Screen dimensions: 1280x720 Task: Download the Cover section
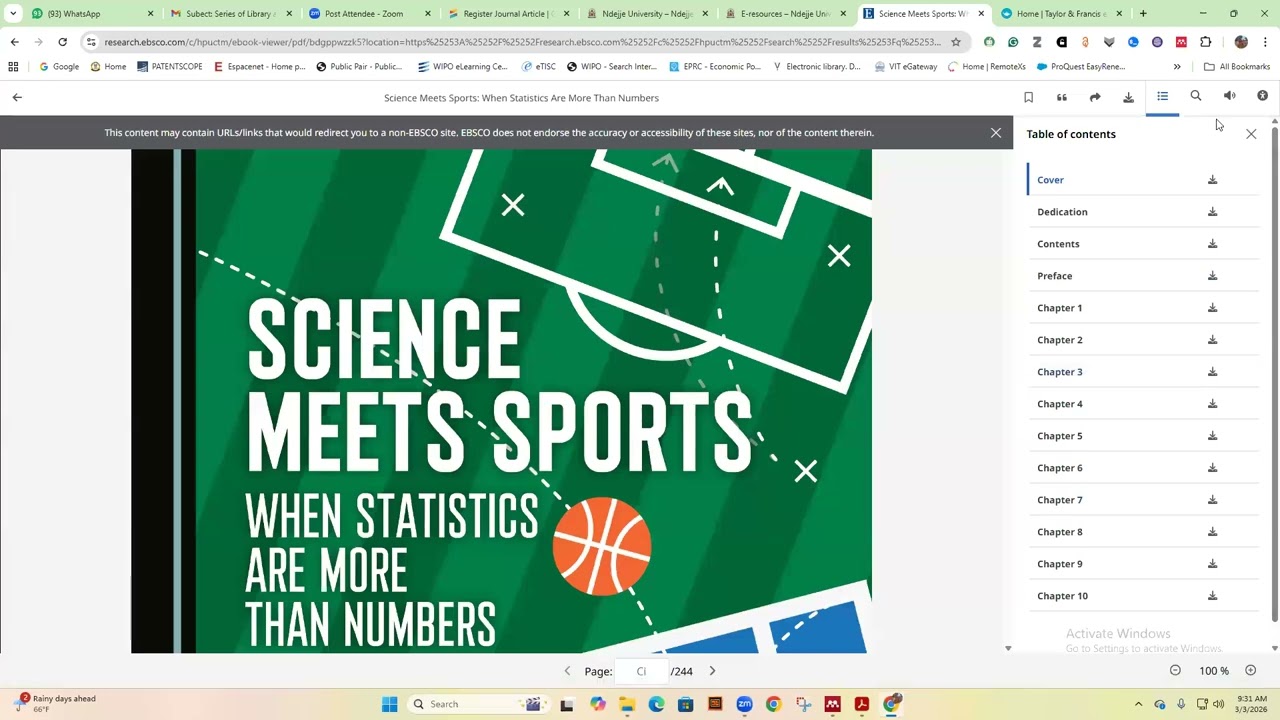pos(1212,180)
